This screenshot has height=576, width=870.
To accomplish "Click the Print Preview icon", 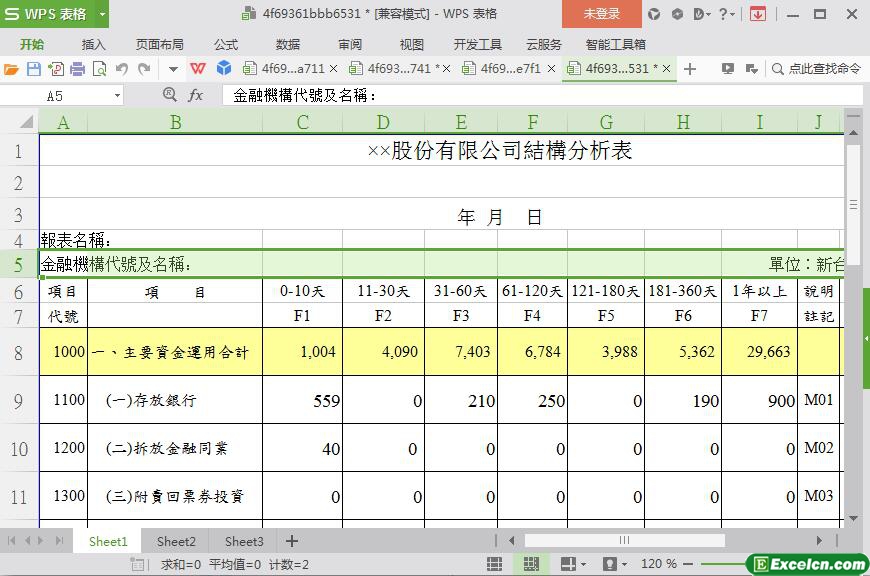I will pos(99,69).
